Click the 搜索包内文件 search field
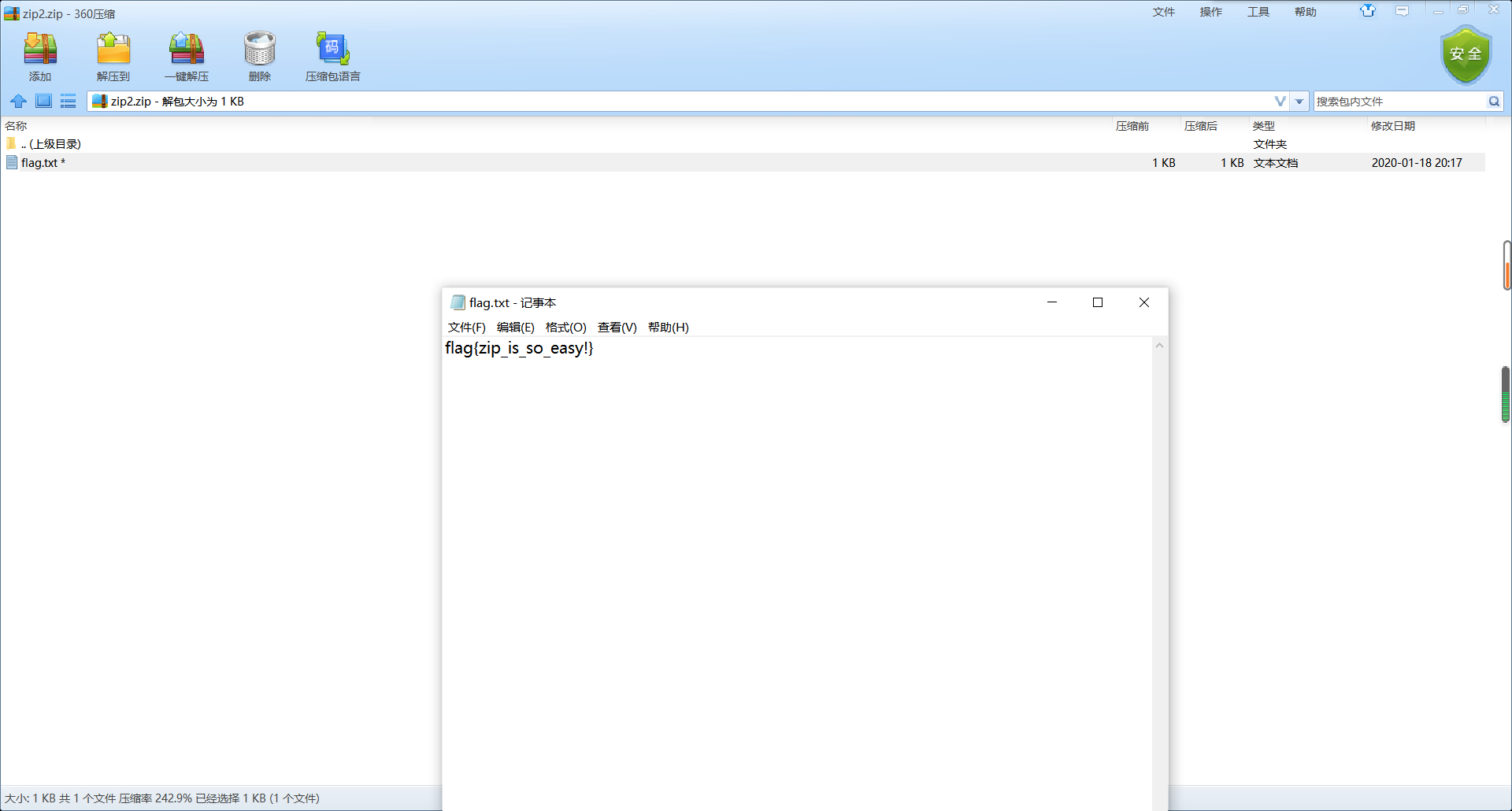1512x811 pixels. (x=1398, y=102)
